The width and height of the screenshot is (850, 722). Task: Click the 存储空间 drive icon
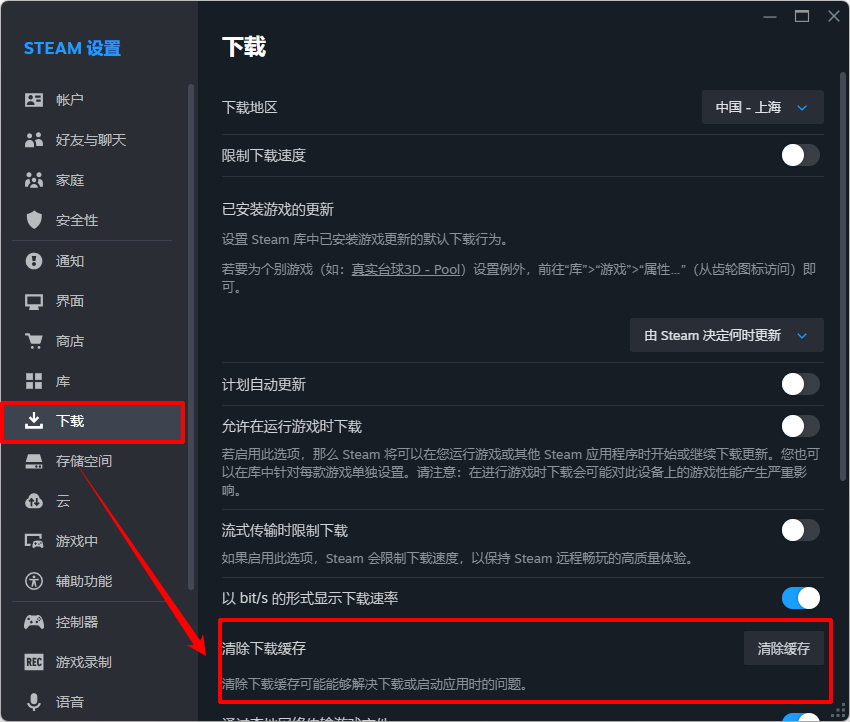point(34,461)
